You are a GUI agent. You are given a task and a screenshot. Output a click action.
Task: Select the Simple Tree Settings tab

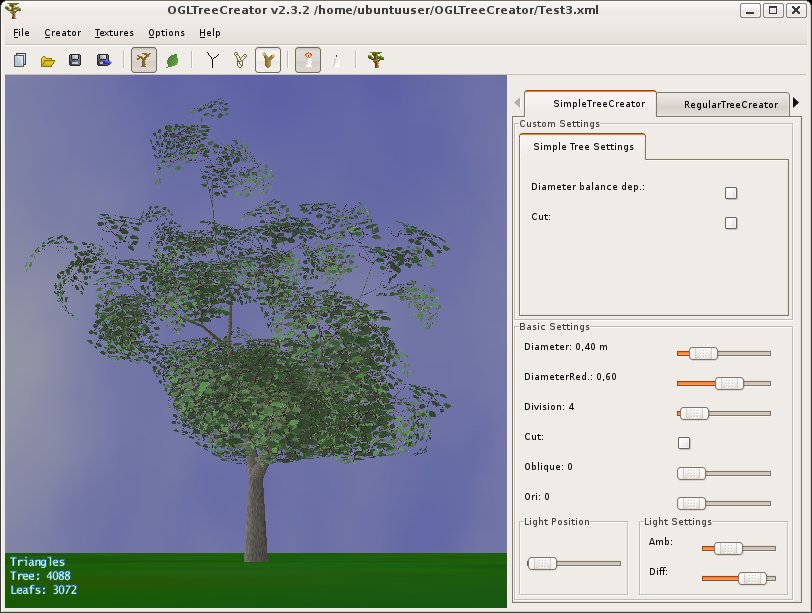[x=583, y=147]
